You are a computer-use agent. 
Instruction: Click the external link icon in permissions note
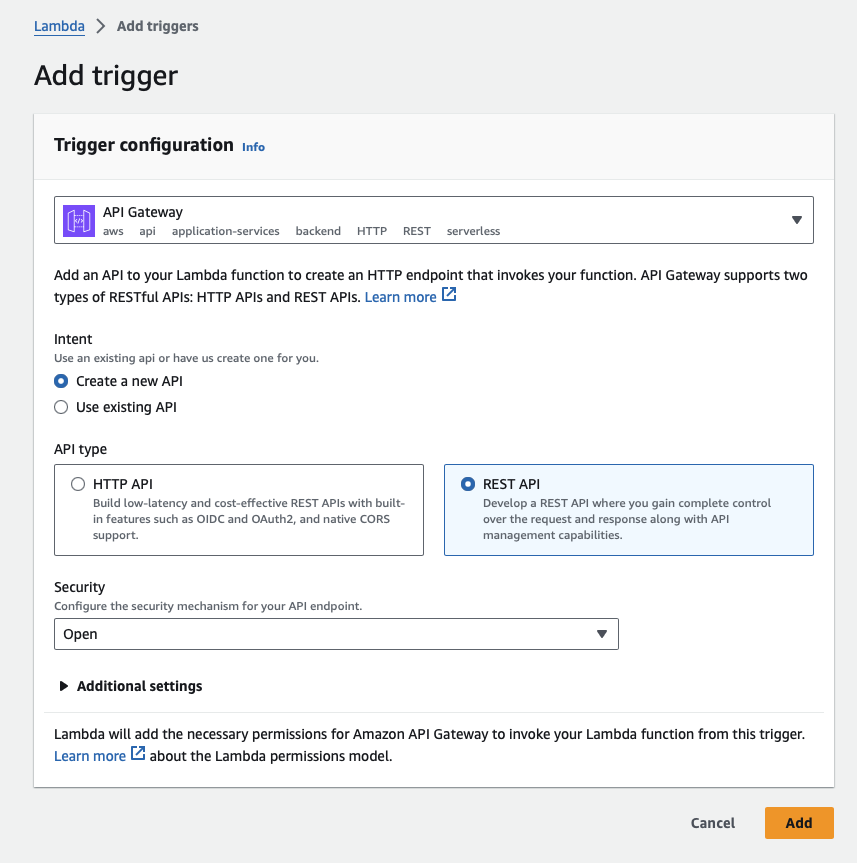pyautogui.click(x=137, y=756)
